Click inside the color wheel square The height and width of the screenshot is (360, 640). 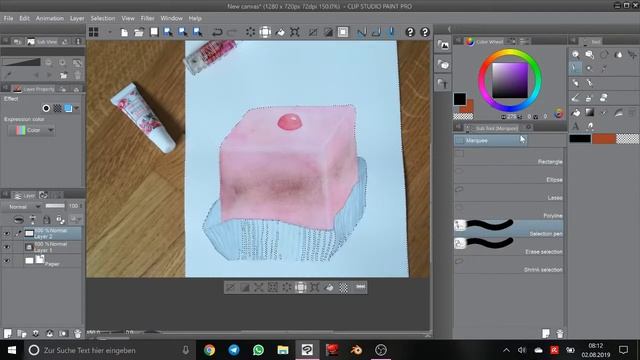tap(510, 80)
